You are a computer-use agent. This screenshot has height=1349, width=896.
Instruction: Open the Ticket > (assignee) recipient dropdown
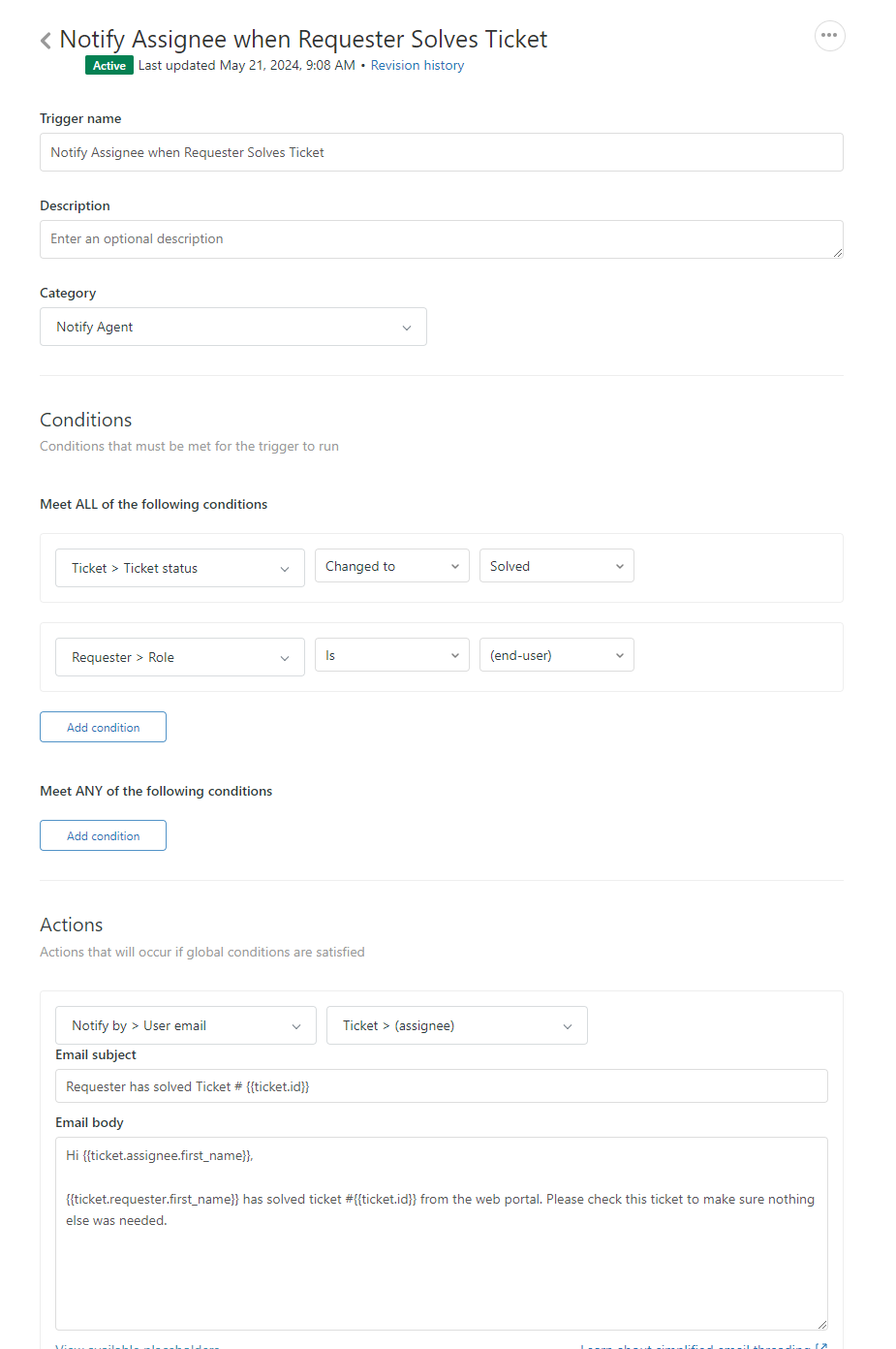pos(456,1026)
